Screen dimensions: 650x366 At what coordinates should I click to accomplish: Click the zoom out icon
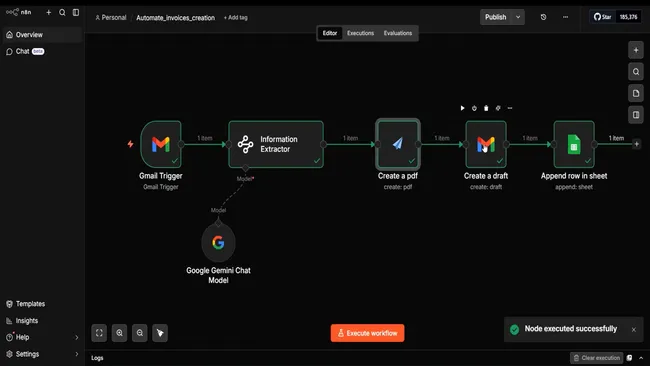click(140, 333)
